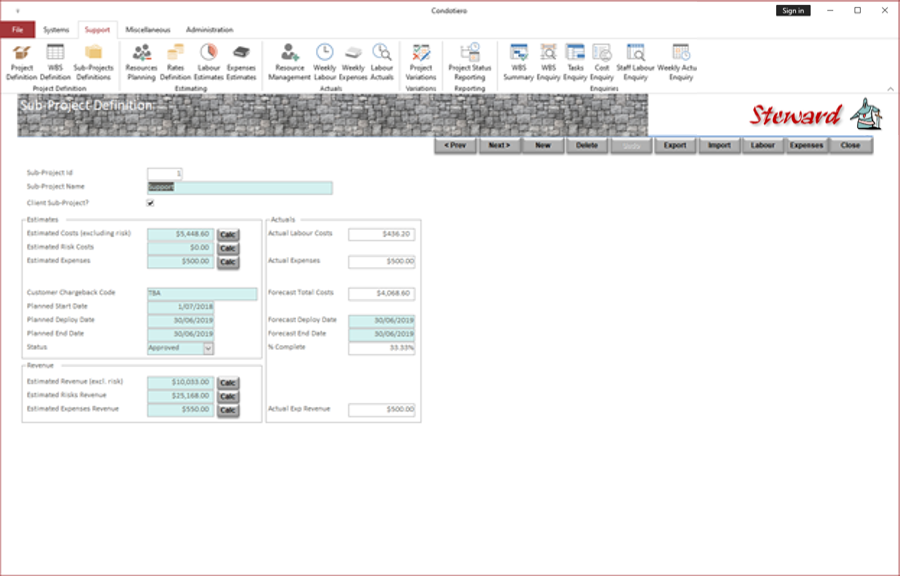Click the Forecast Deploy Date field
This screenshot has width=900, height=576.
[x=382, y=321]
